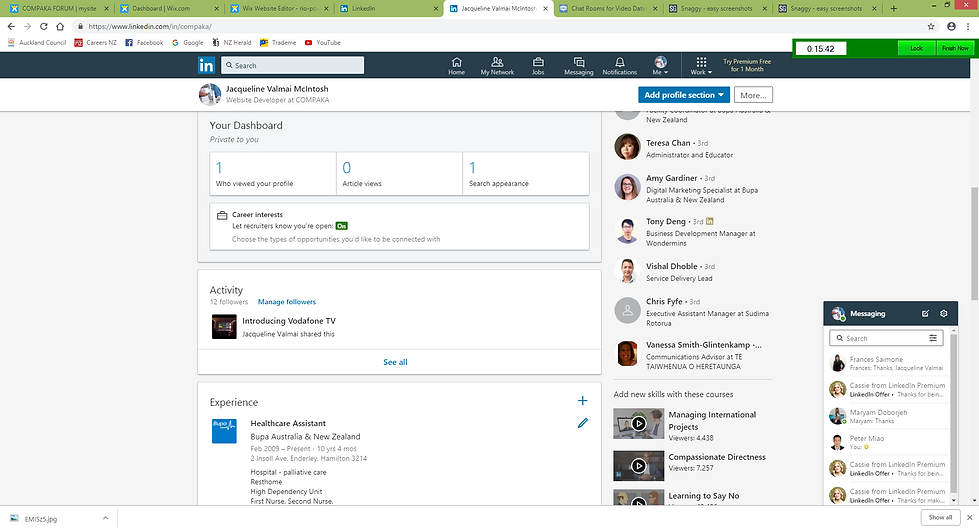Open Trademe bookmark
The width and height of the screenshot is (979, 530).
pos(278,42)
